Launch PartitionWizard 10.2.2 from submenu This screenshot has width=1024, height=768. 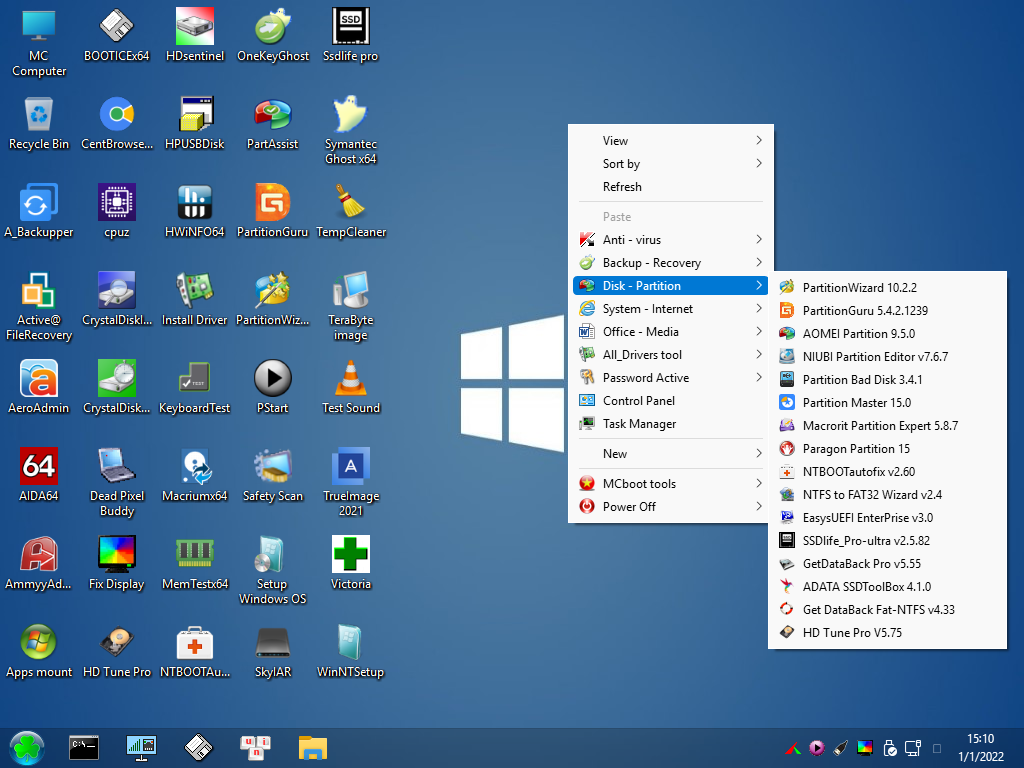859,288
